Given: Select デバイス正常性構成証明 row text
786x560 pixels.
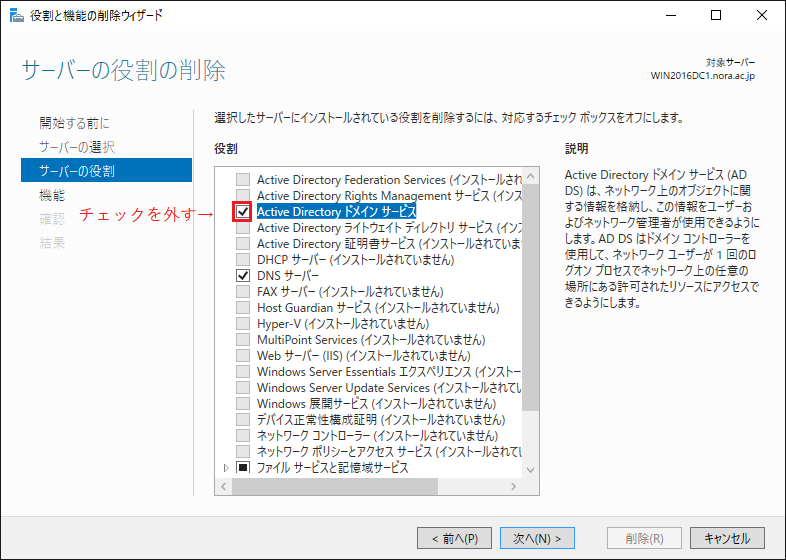Looking at the screenshot, I should (381, 420).
